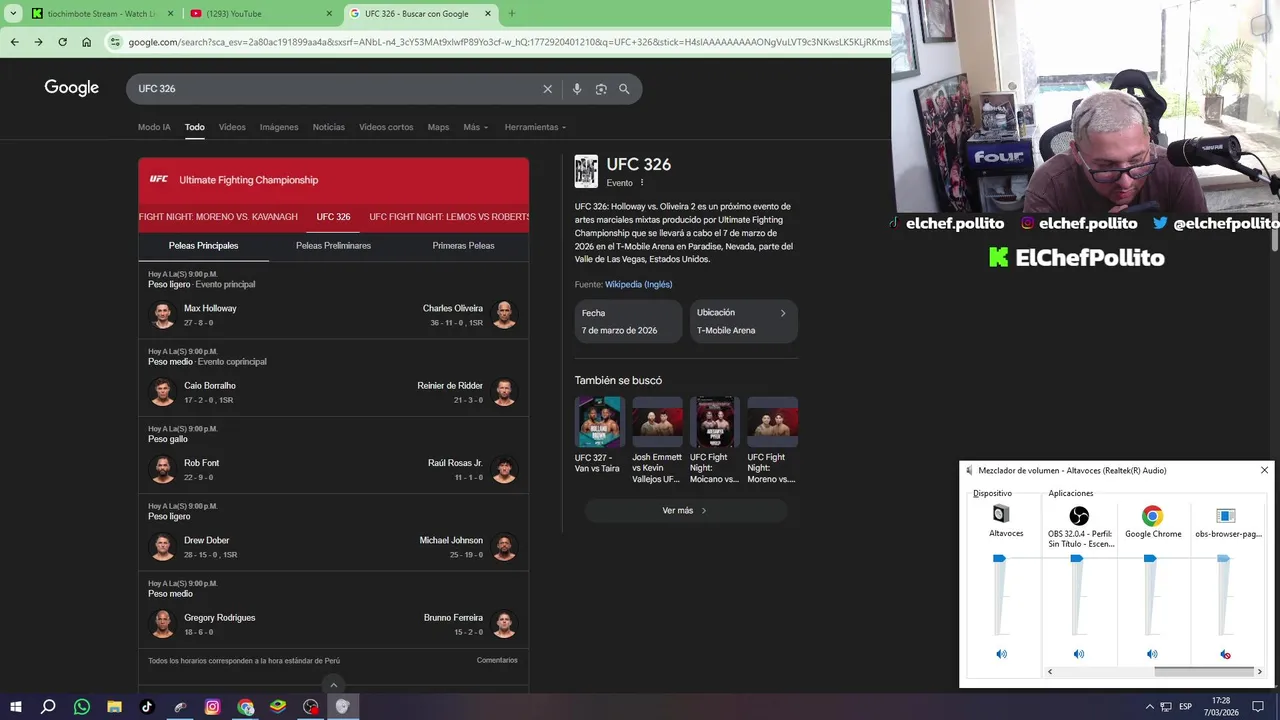Open Max Holloway fighter link
Viewport: 1280px width, 720px height.
point(210,308)
